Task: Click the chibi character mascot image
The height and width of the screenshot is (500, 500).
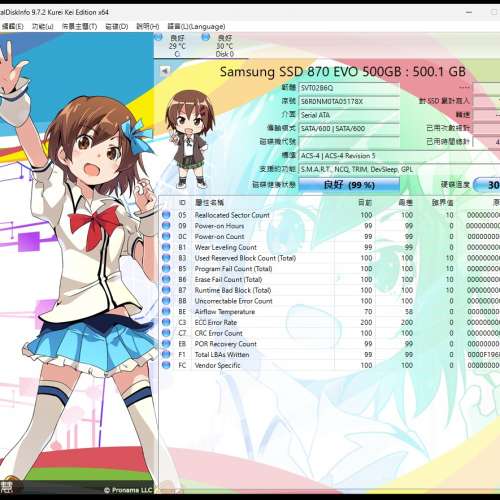Action: click(189, 139)
